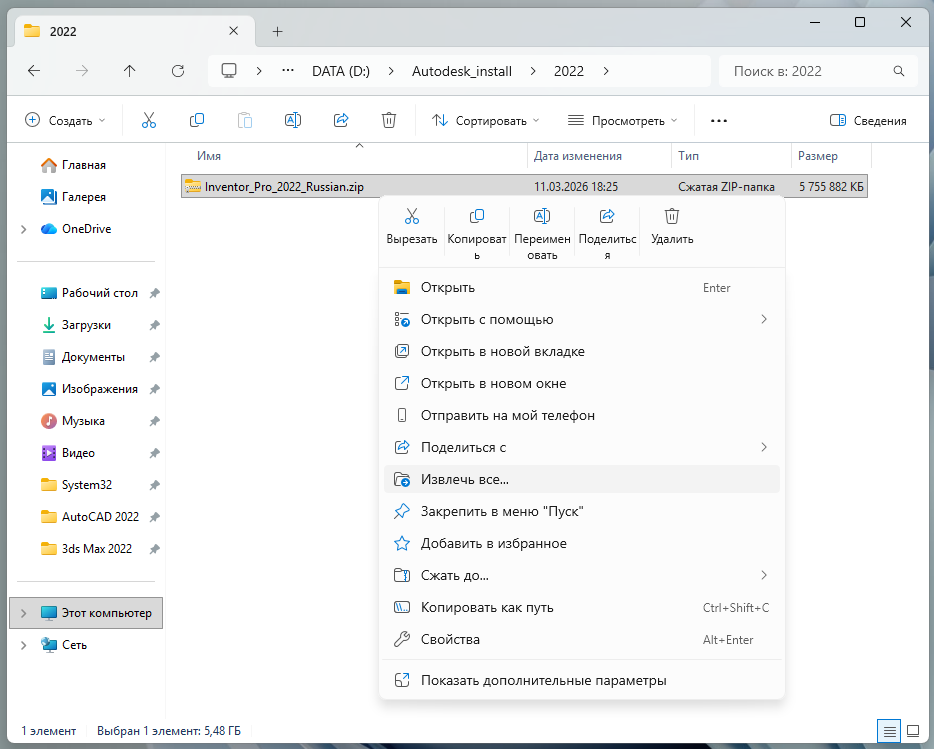Open the Сжать до... submenu
This screenshot has height=749, width=934.
582,576
